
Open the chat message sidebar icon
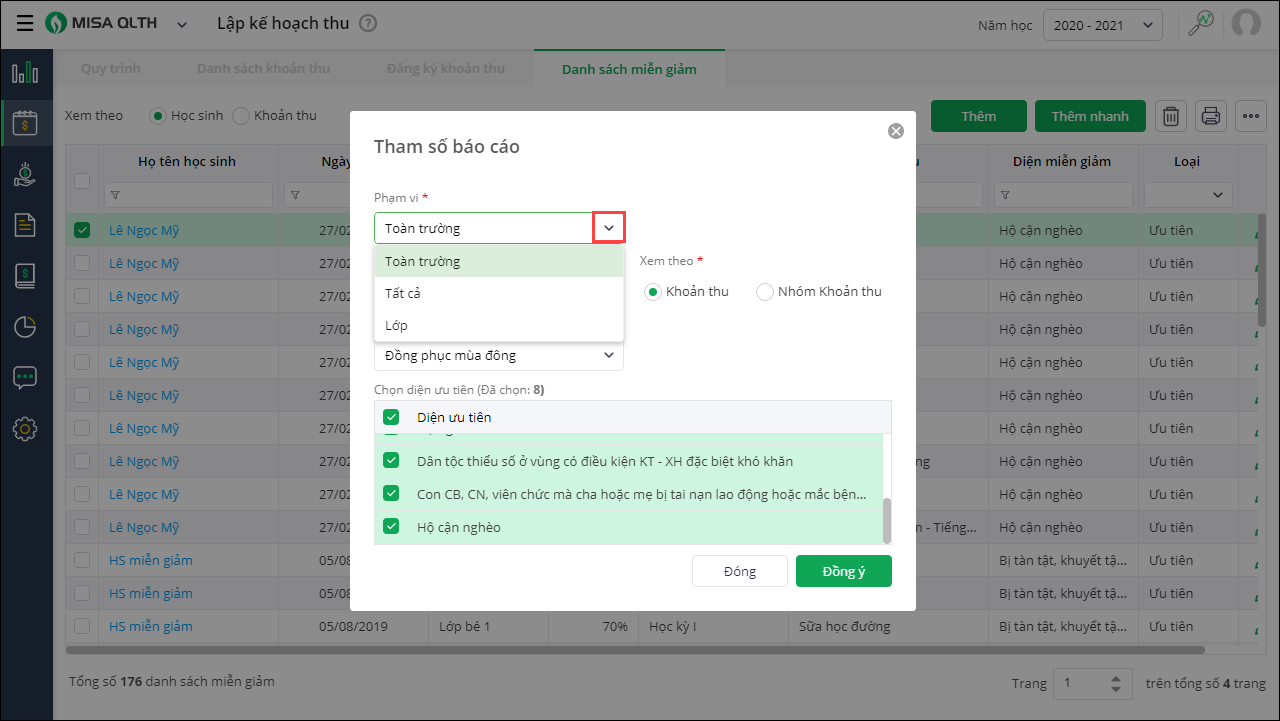(25, 378)
